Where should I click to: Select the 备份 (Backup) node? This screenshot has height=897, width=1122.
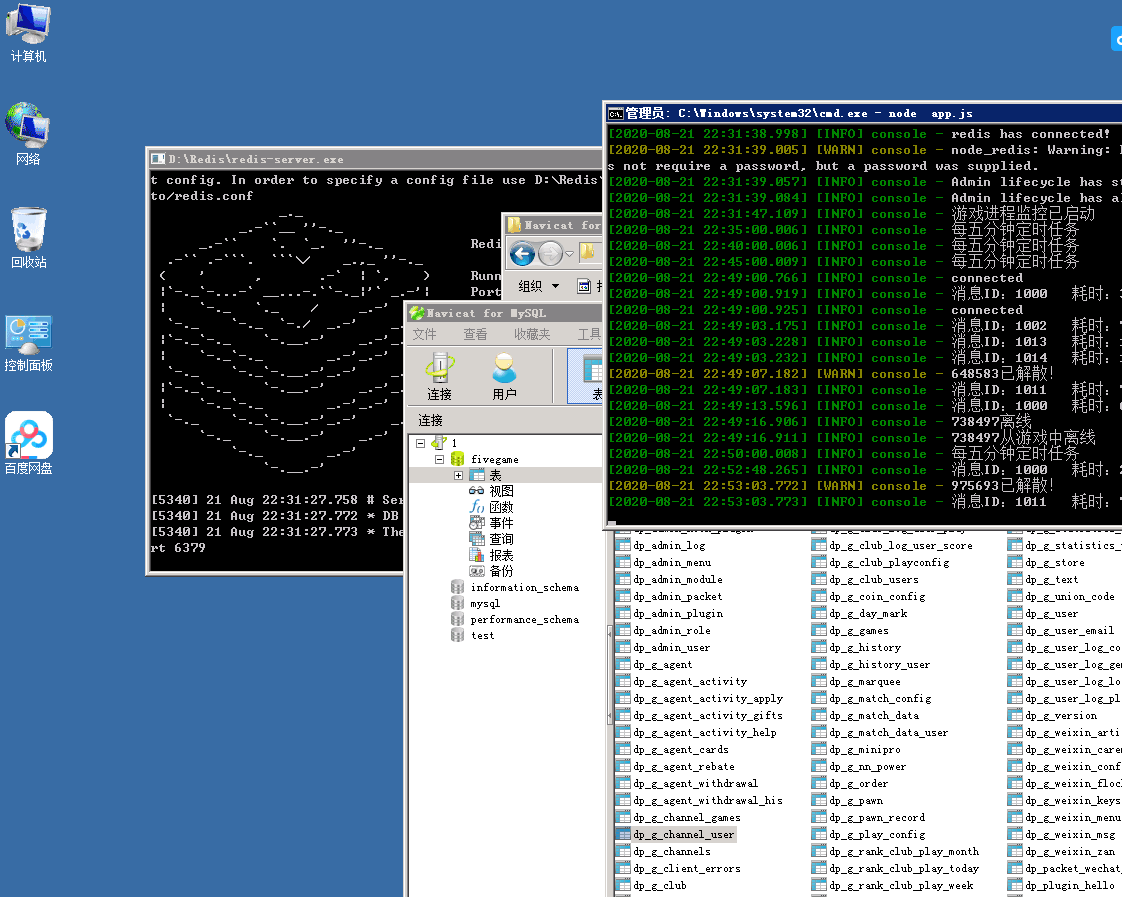pos(500,571)
